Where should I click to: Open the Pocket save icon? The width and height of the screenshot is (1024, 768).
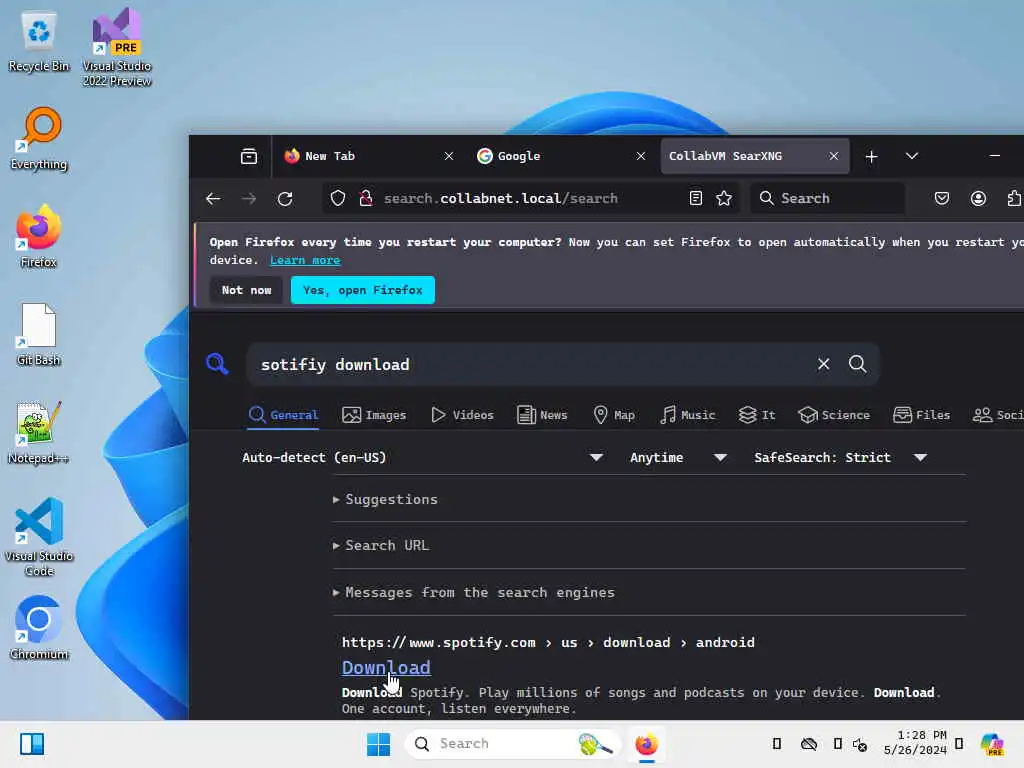coord(942,199)
